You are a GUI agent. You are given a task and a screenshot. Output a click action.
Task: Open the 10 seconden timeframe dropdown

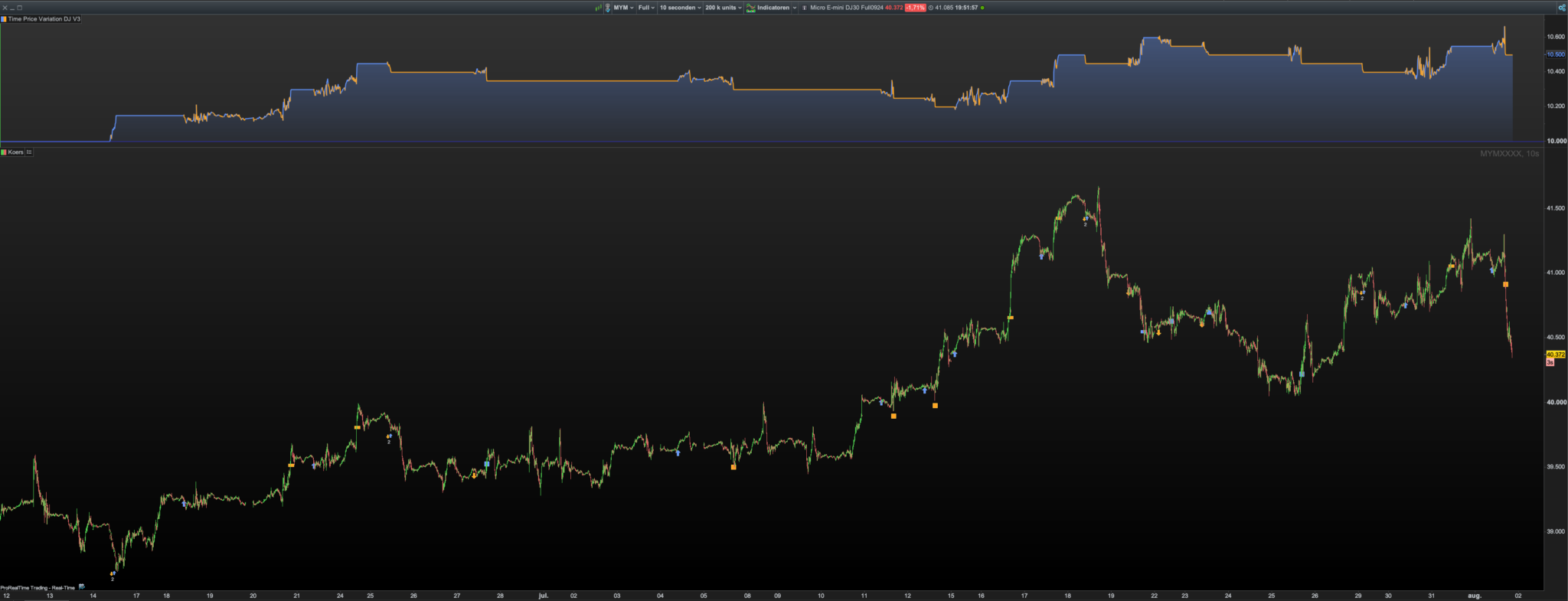click(x=681, y=8)
